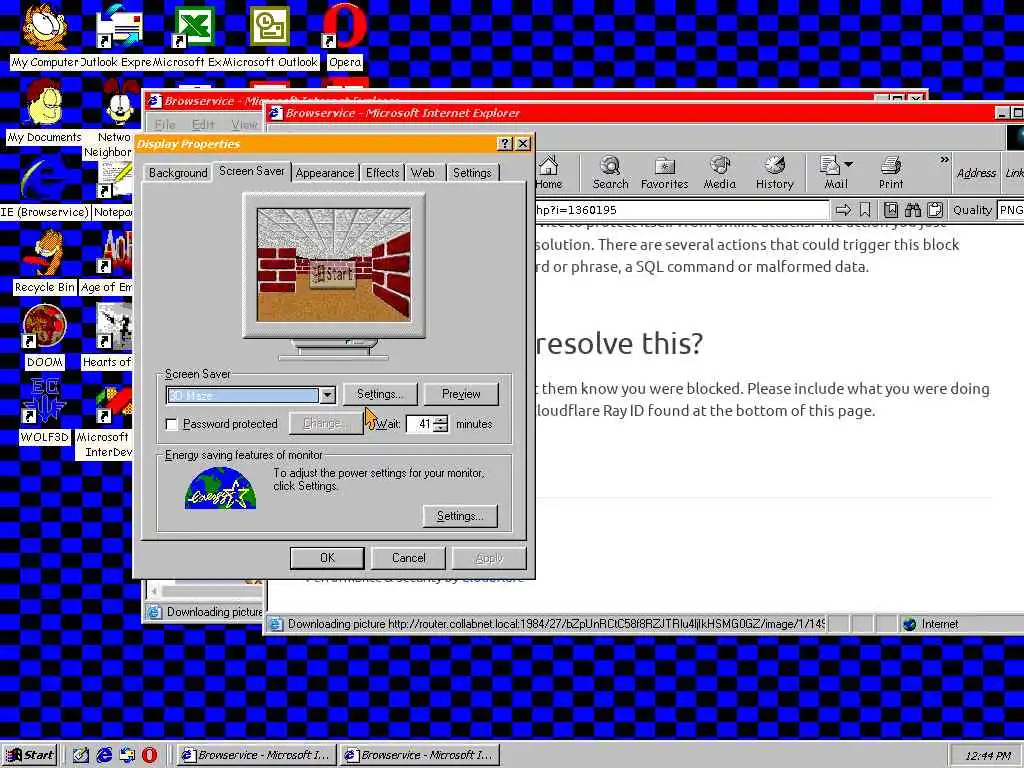Image resolution: width=1024 pixels, height=768 pixels.
Task: Switch to the Settings tab
Action: [472, 173]
